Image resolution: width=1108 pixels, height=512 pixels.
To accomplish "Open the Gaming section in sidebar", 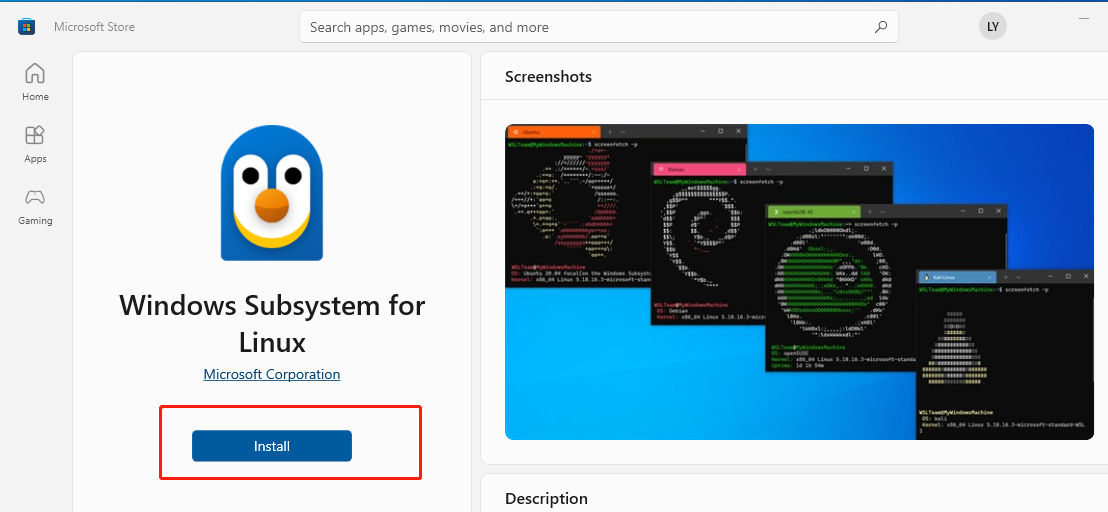I will (35, 206).
